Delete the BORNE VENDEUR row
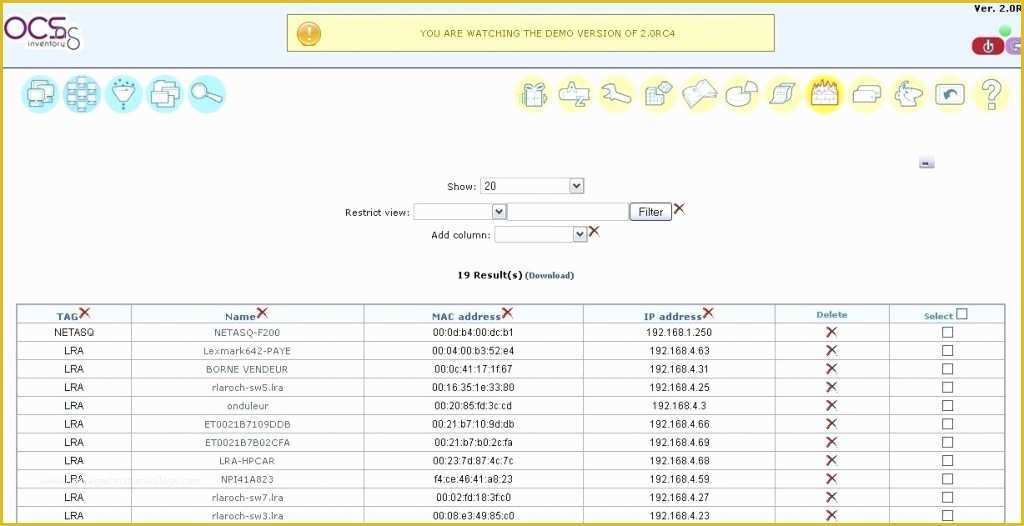 pyautogui.click(x=831, y=369)
